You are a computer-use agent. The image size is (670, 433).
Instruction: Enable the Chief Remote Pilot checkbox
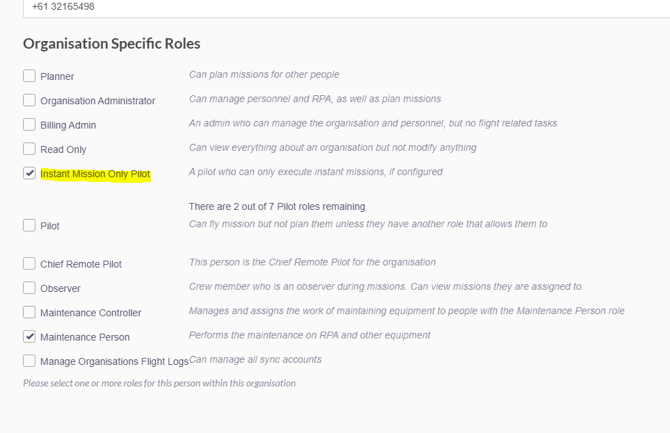30,264
